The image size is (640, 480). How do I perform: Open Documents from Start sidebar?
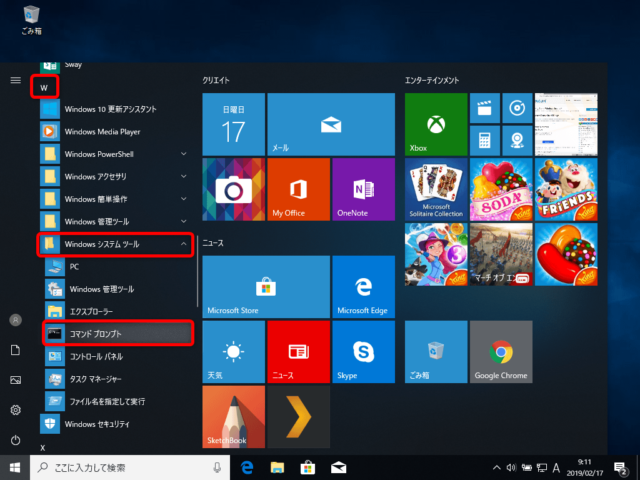click(16, 350)
